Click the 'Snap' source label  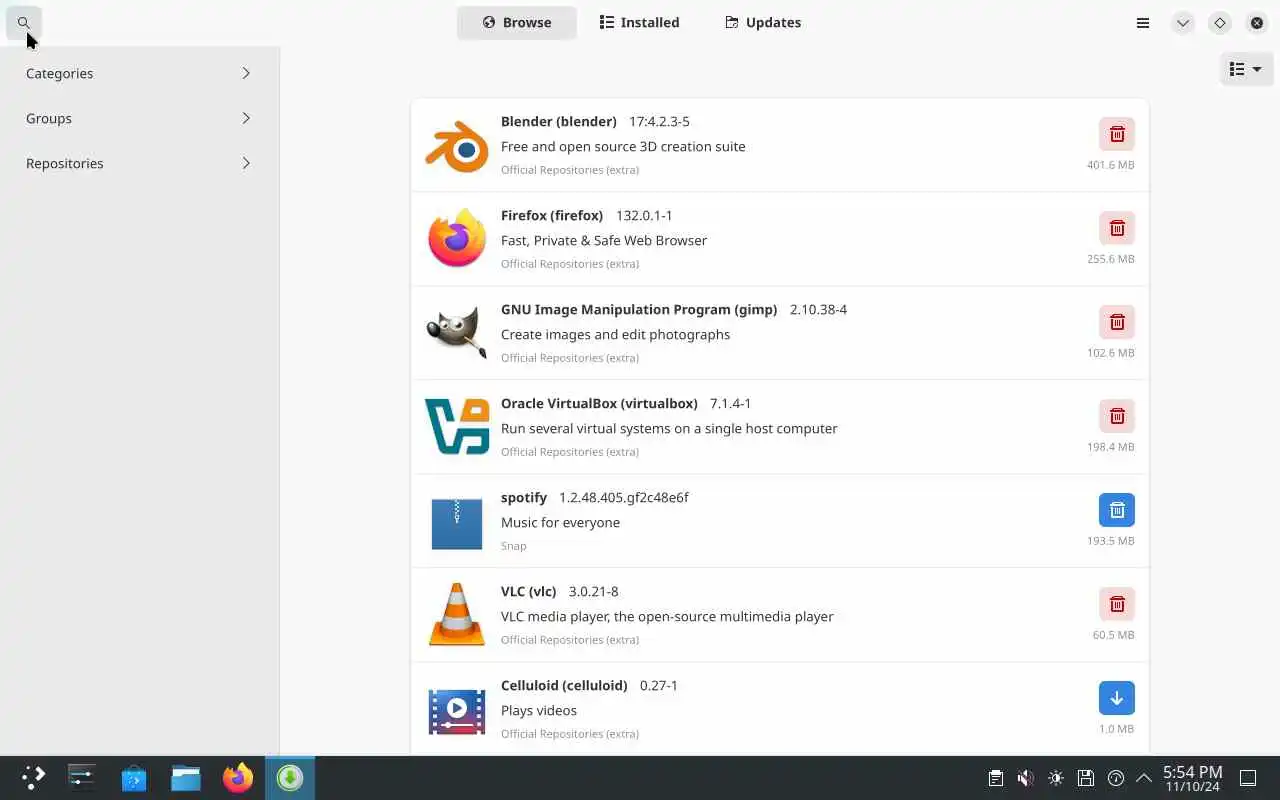pos(514,546)
